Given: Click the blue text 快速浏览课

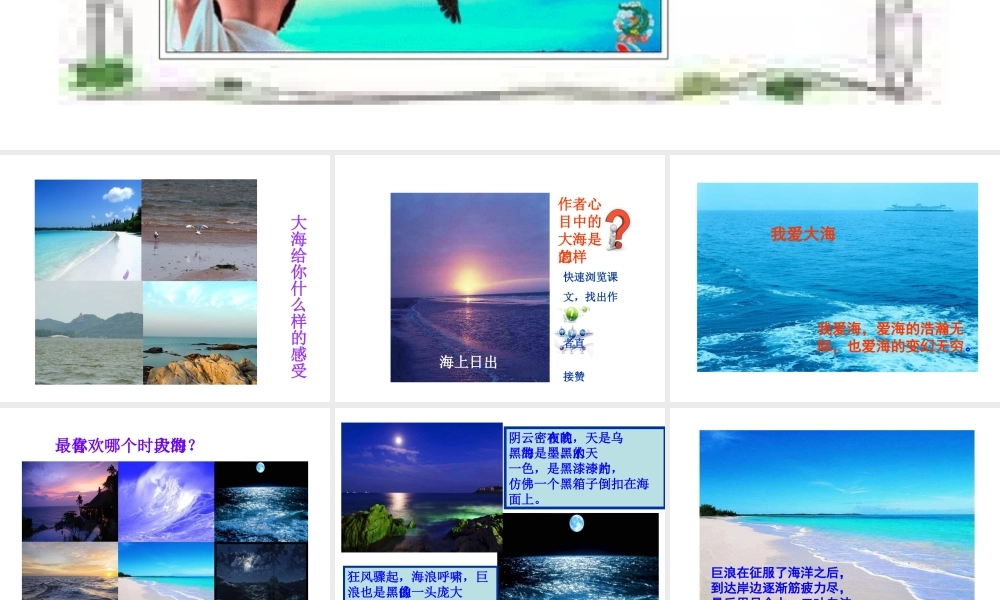Looking at the screenshot, I should click(x=591, y=277).
